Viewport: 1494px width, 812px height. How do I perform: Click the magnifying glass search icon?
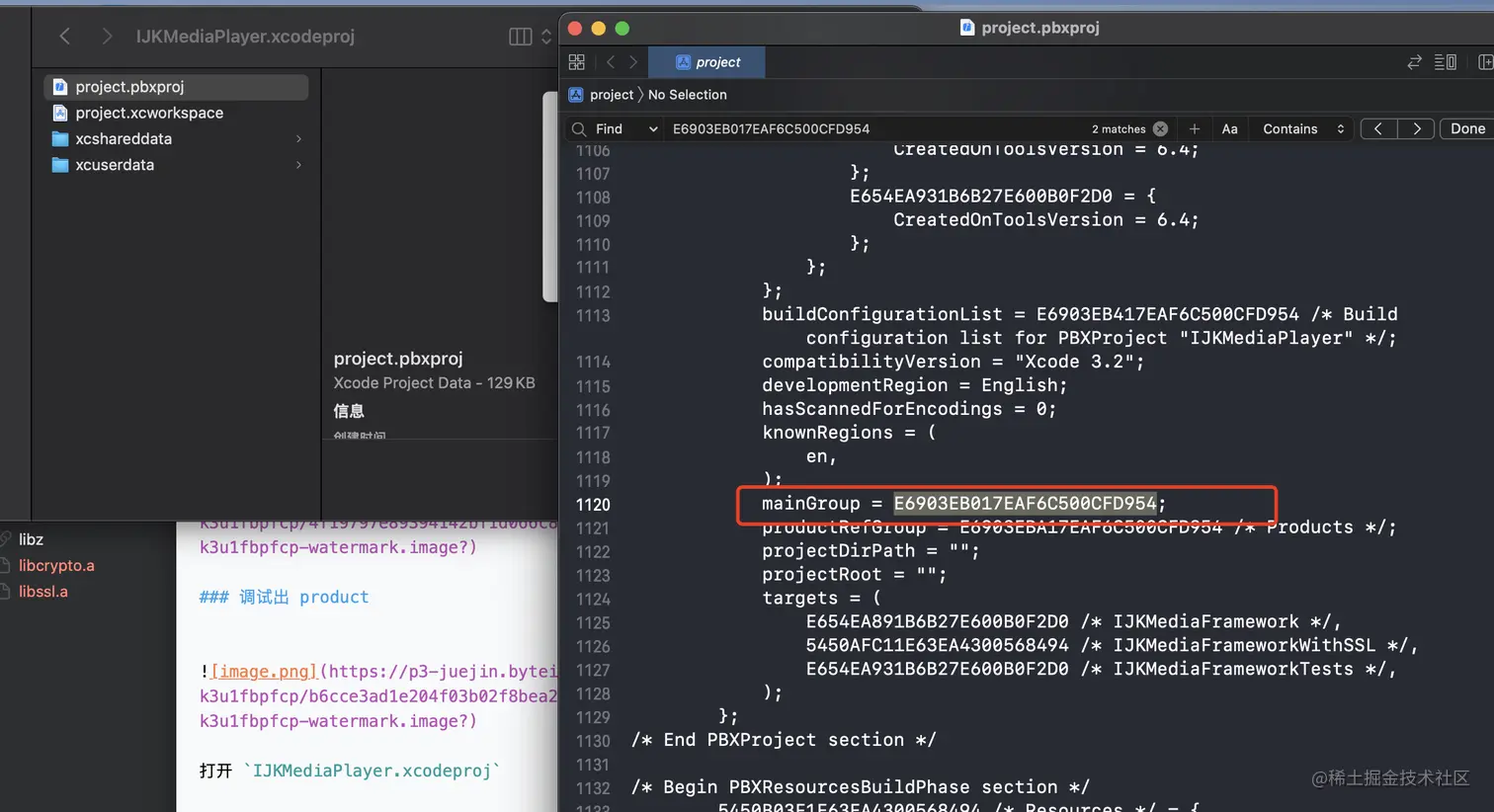coord(579,129)
